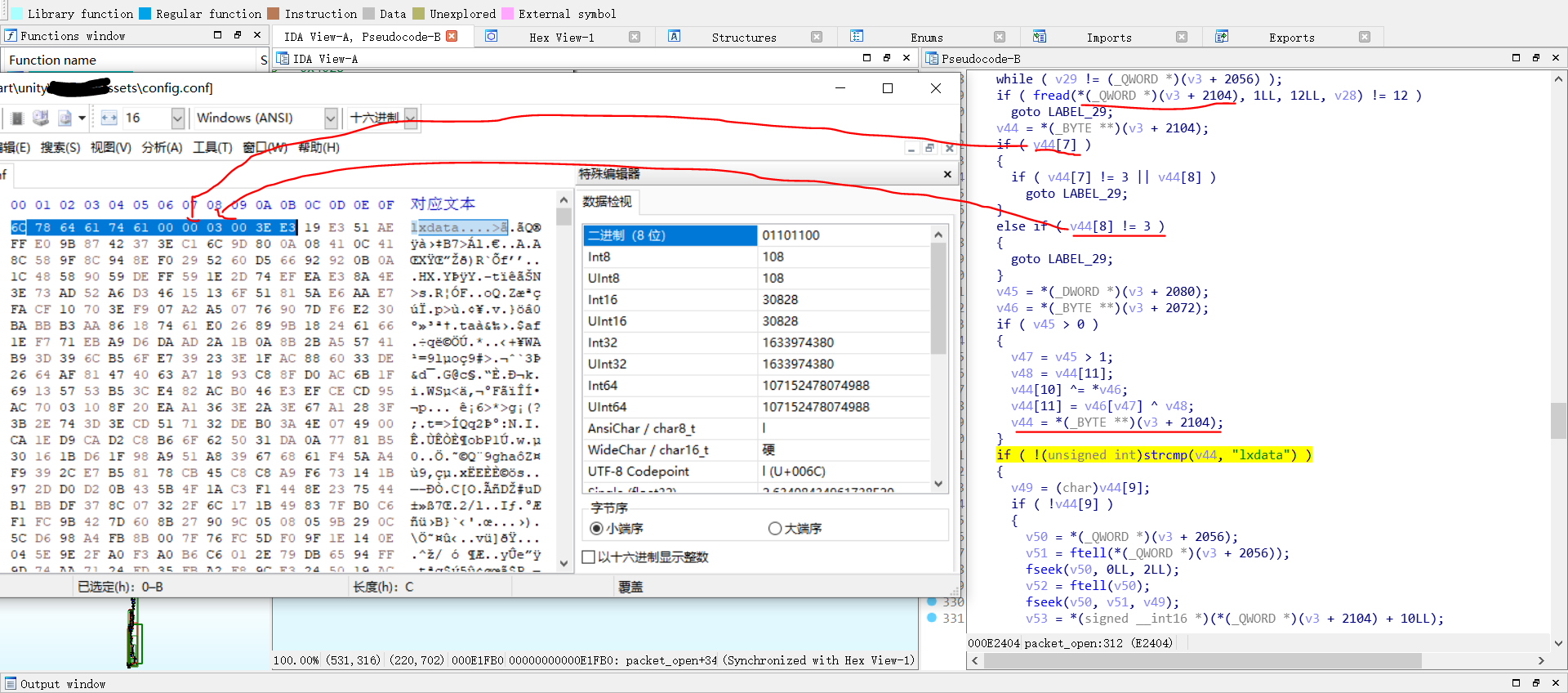Click the Hex View-1 tab icon
Viewport: 1568px width, 693px height.
coord(491,37)
